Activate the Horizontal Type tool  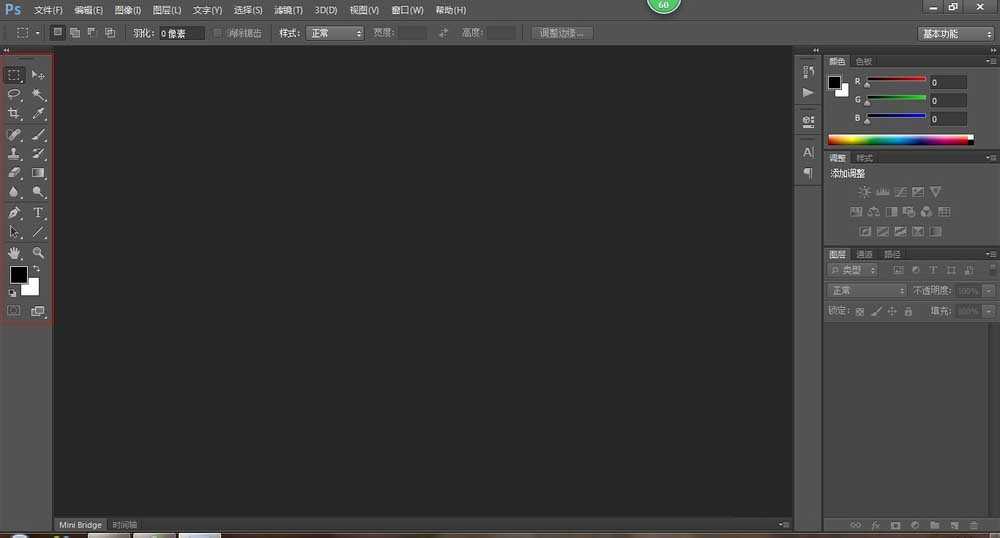(x=39, y=213)
